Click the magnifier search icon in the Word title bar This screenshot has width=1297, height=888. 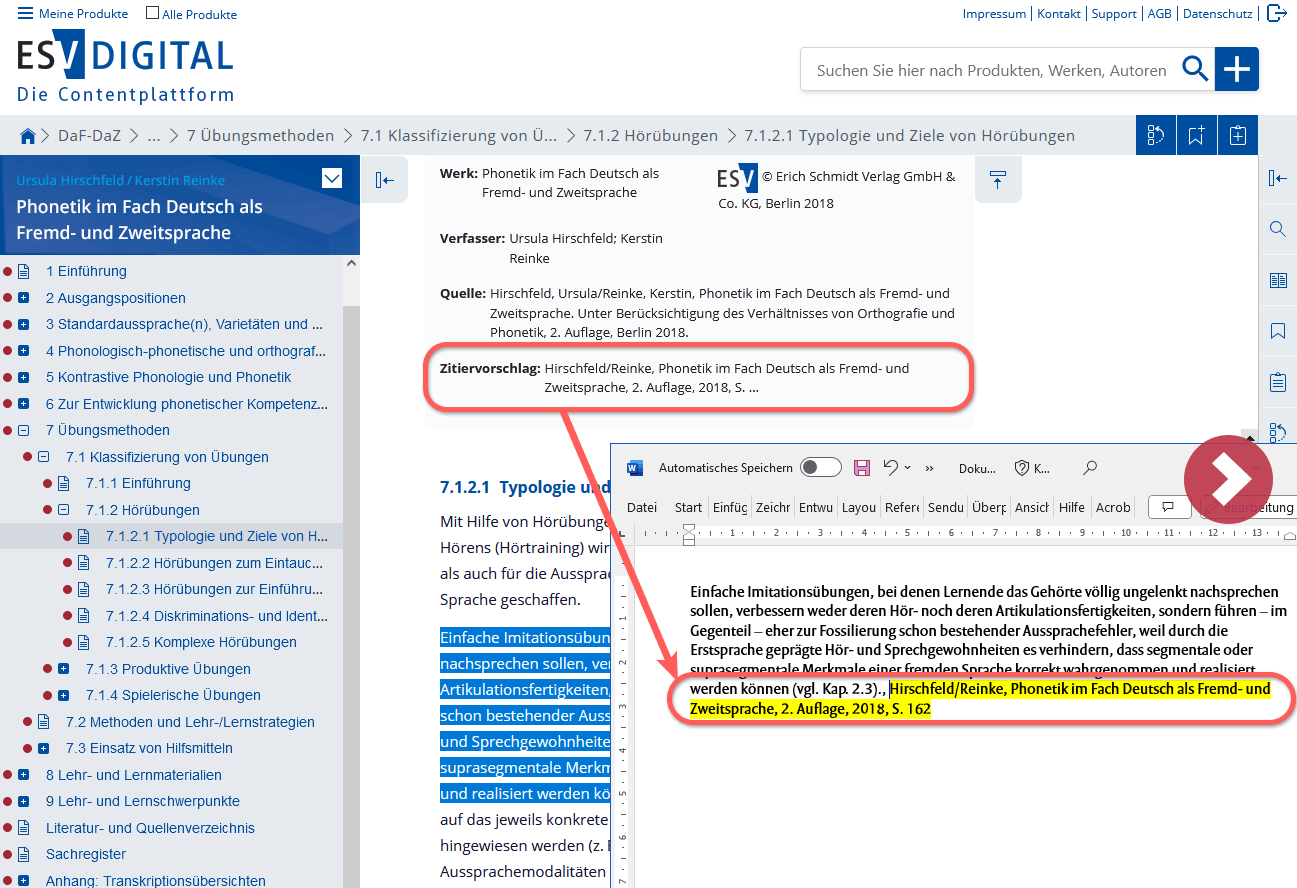coord(1090,467)
